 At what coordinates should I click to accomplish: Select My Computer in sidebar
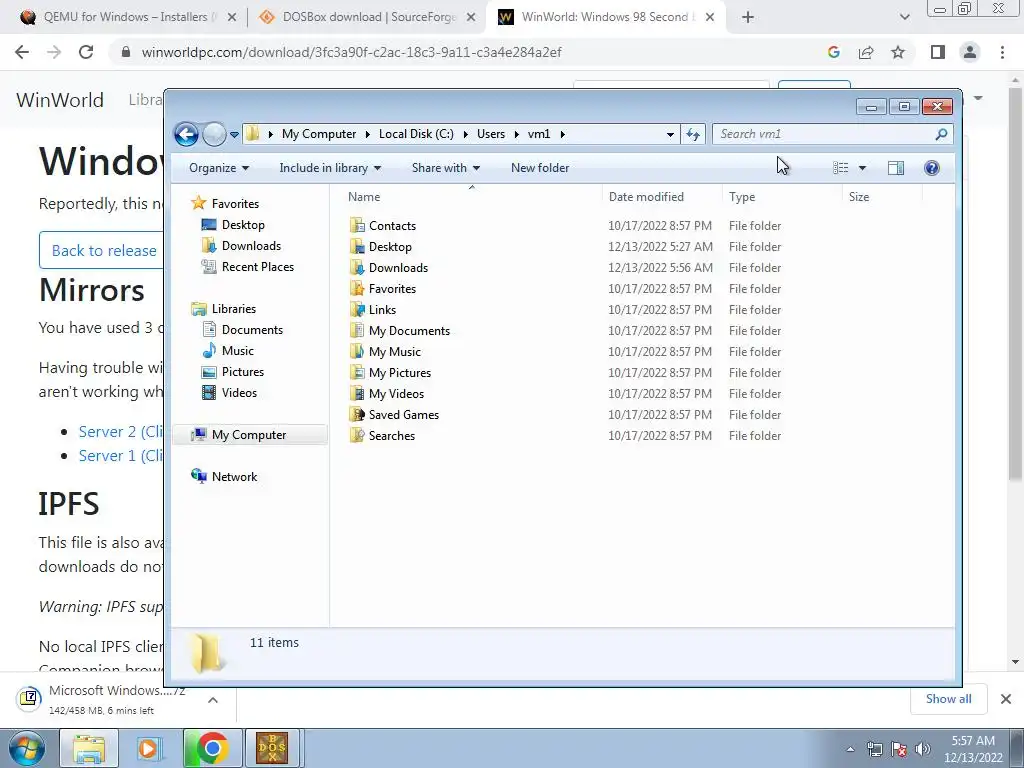click(x=250, y=435)
